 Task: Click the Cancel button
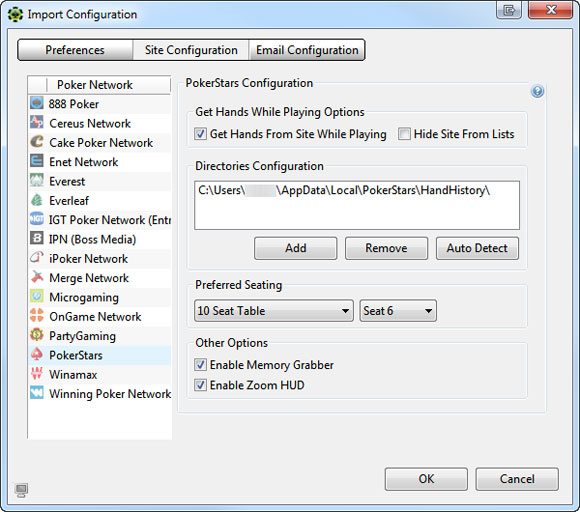[x=517, y=479]
